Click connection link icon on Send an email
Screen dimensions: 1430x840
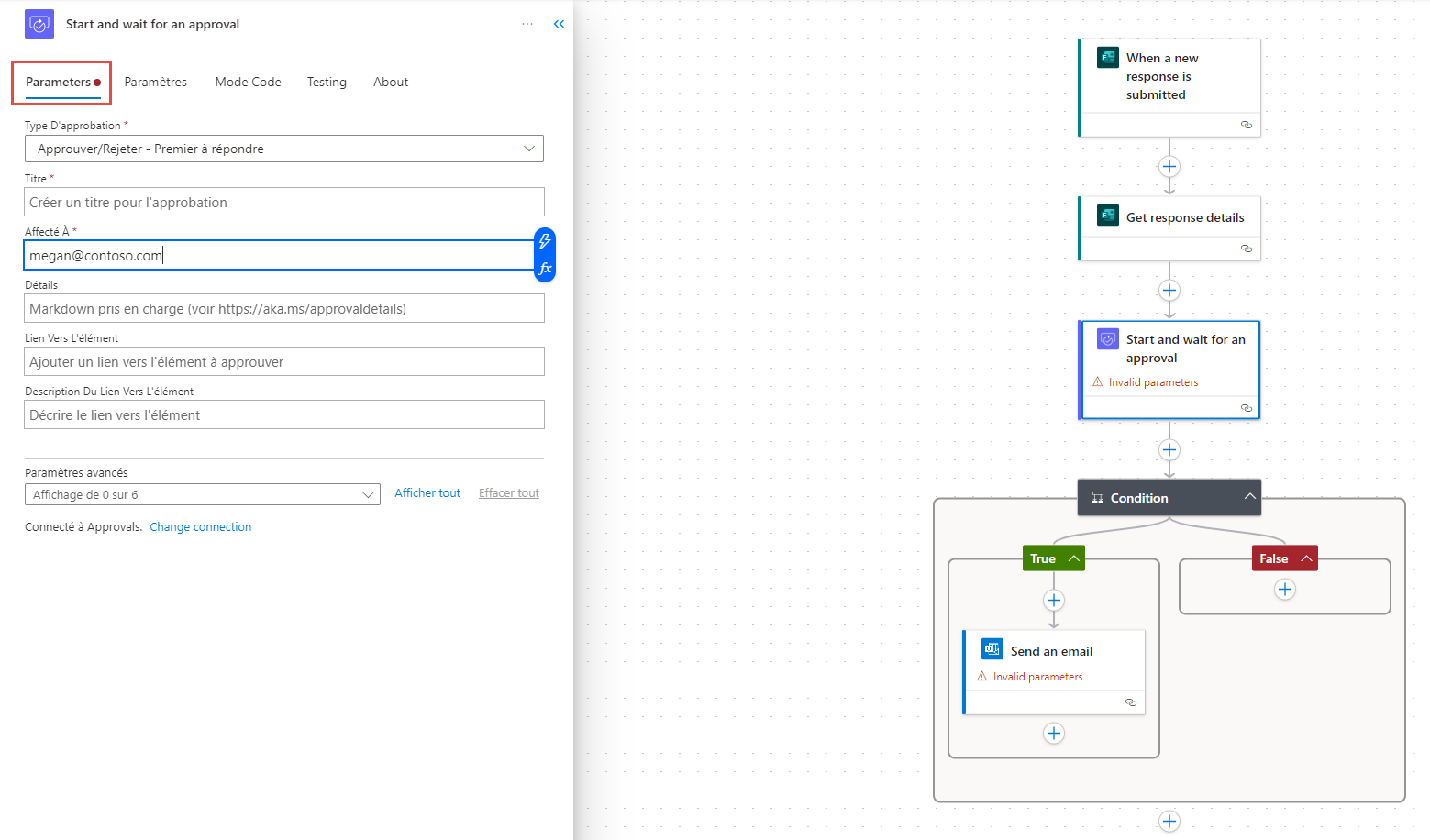pyautogui.click(x=1131, y=702)
